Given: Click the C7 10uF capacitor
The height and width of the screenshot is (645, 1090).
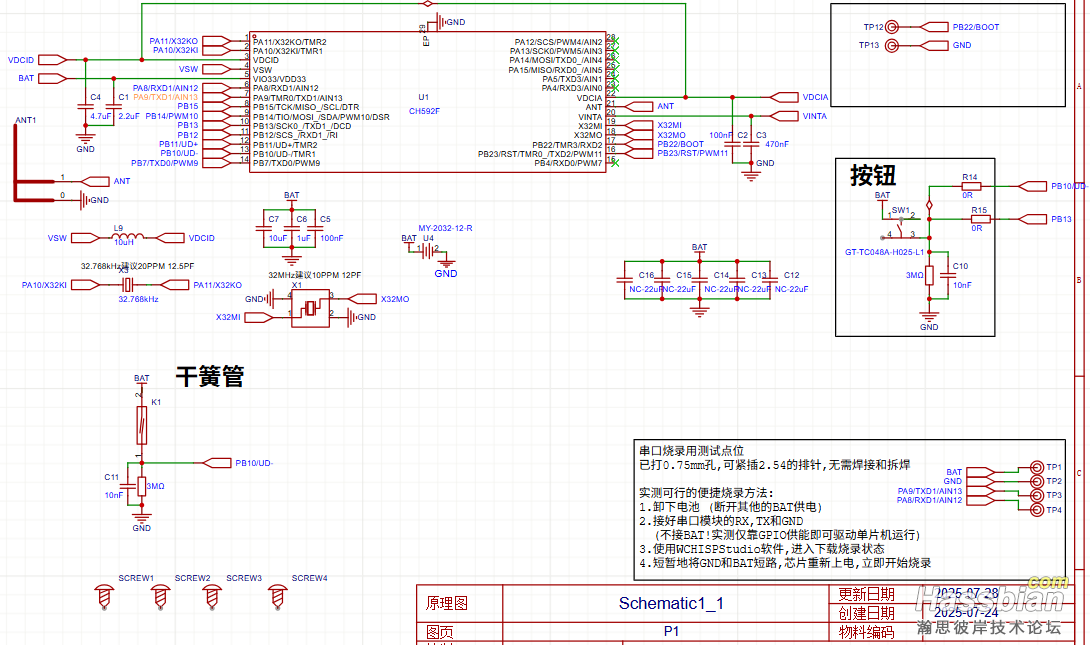Looking at the screenshot, I should click(x=263, y=229).
